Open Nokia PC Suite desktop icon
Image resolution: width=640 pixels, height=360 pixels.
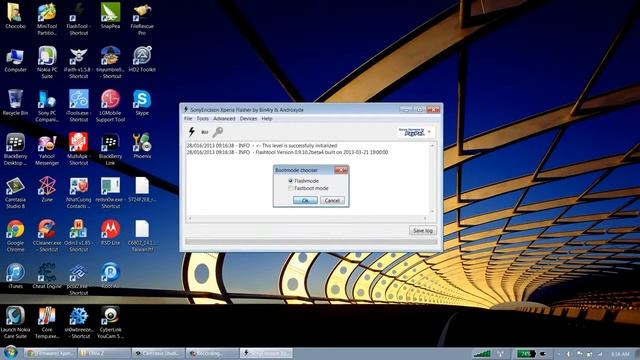[47, 62]
